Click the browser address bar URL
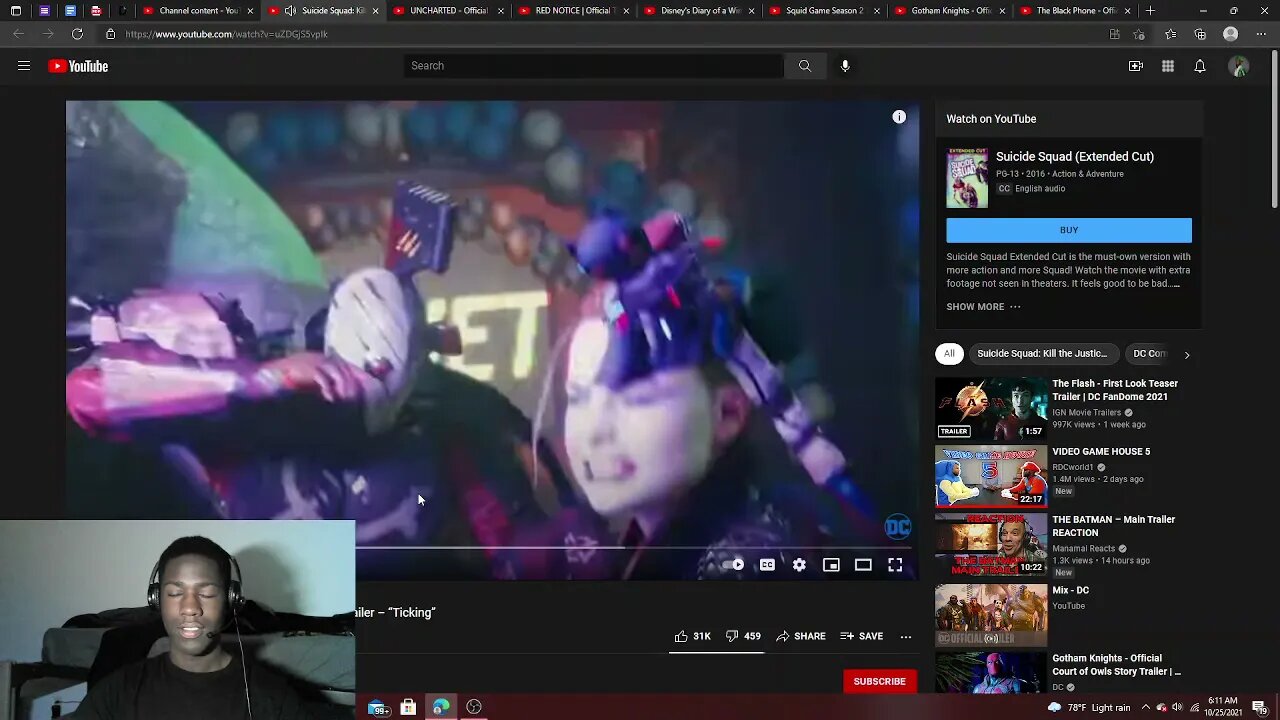The image size is (1280, 720). pos(227,34)
